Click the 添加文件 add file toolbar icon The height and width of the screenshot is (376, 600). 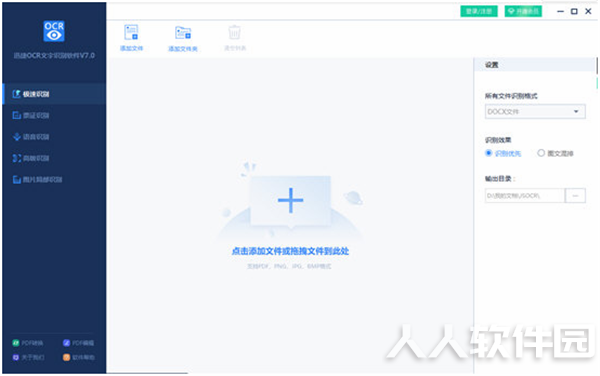point(131,33)
